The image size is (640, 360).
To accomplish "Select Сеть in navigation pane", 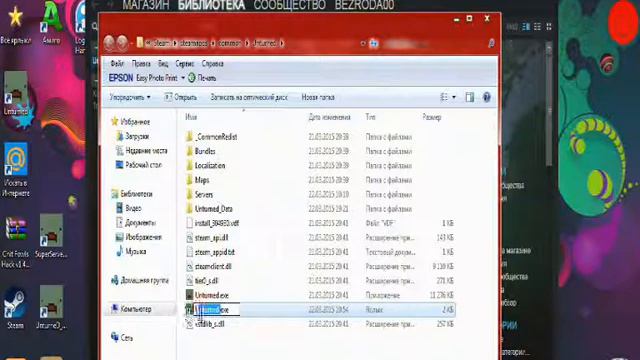I will (x=122, y=338).
